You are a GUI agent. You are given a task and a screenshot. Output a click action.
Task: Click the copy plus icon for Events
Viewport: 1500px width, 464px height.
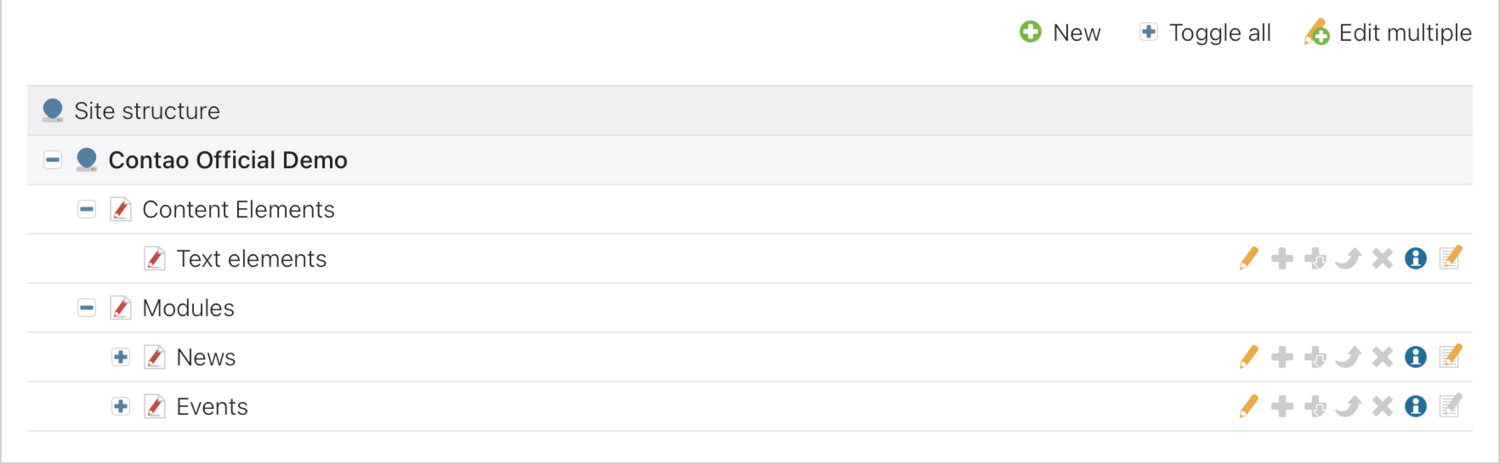tap(1282, 406)
